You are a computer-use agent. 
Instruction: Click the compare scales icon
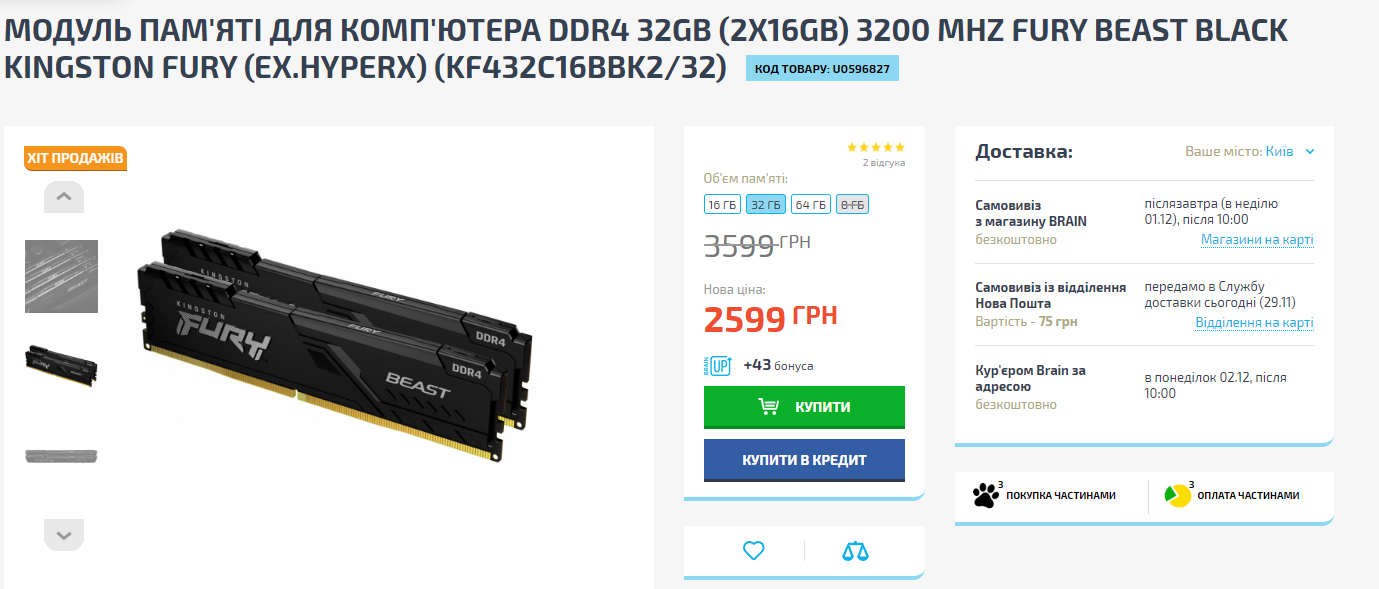856,551
